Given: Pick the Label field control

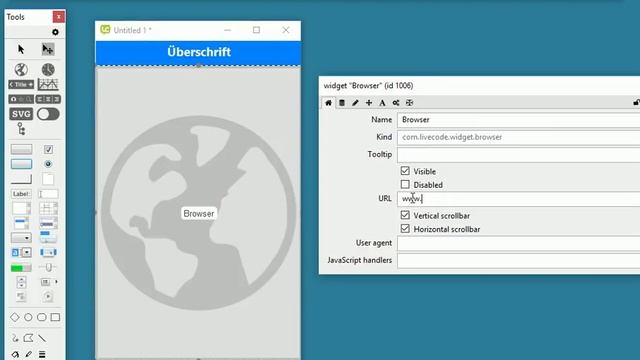Looking at the screenshot, I should tap(21, 194).
